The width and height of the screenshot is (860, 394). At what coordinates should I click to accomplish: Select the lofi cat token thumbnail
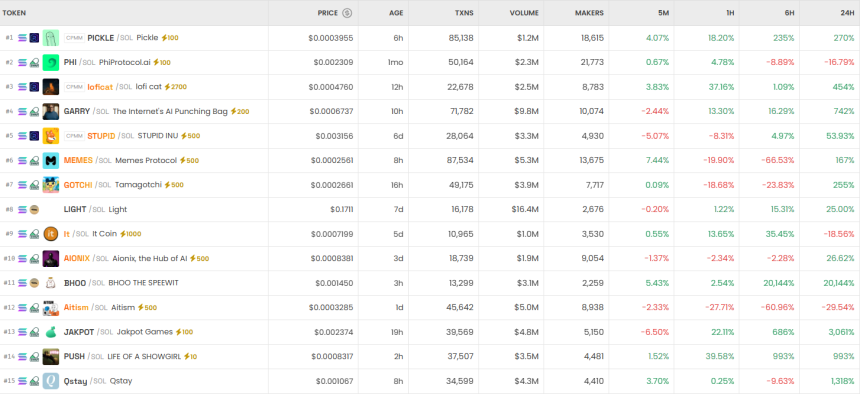pyautogui.click(x=51, y=87)
